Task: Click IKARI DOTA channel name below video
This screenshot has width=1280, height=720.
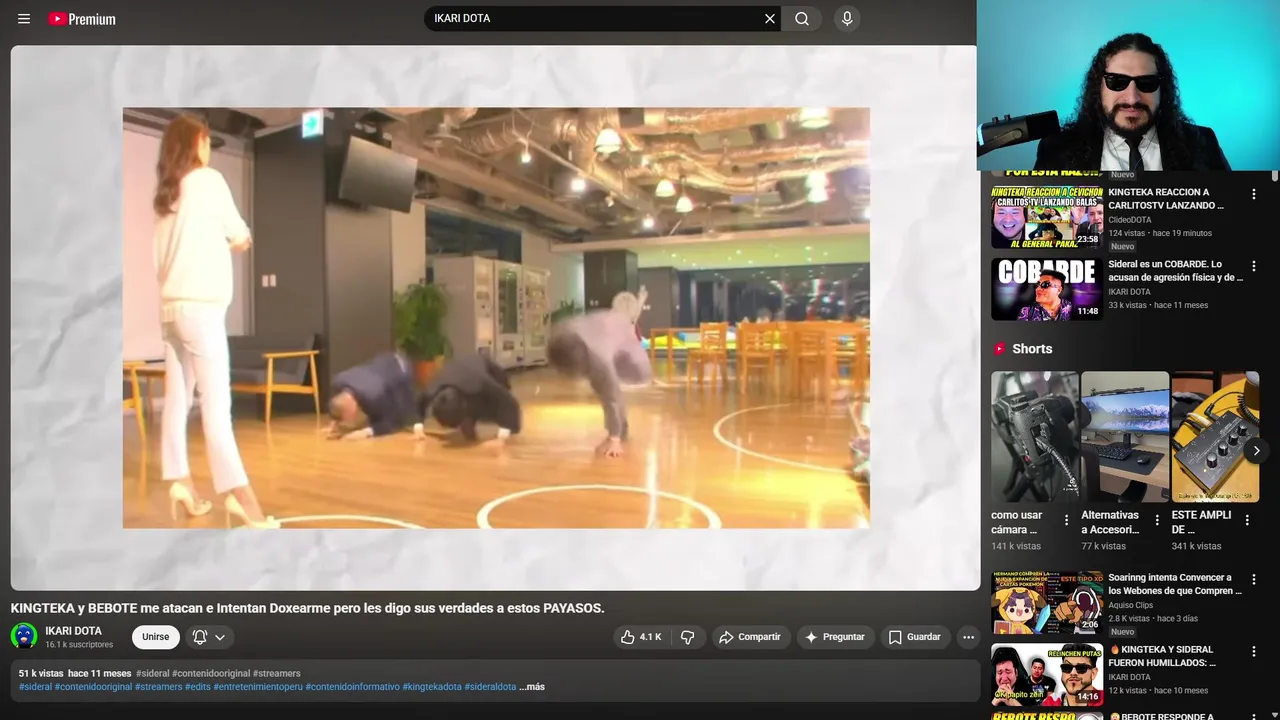Action: (73, 631)
